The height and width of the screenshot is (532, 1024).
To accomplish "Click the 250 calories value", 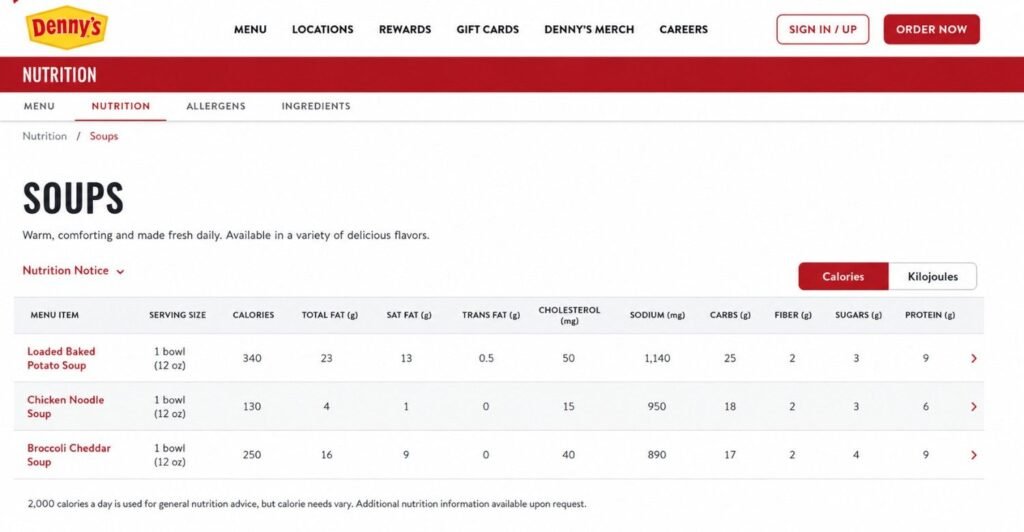I will [x=252, y=455].
